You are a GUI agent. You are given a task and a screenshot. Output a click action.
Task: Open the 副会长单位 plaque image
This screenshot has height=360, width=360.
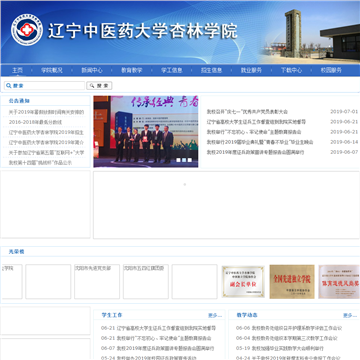[x=243, y=282]
